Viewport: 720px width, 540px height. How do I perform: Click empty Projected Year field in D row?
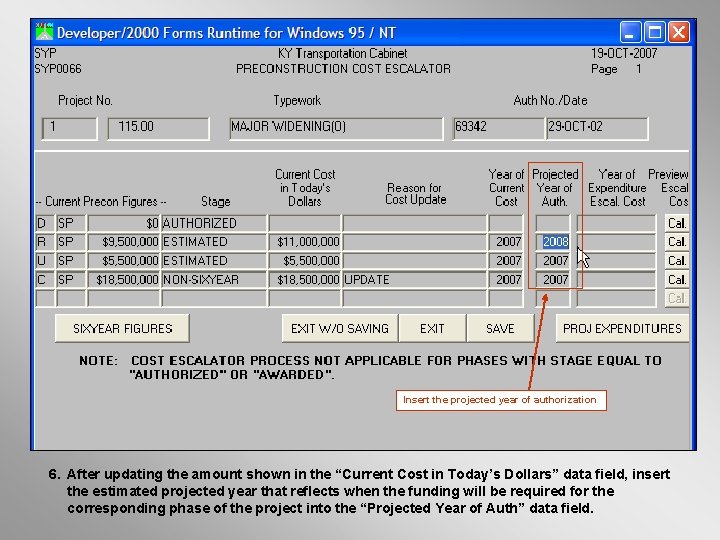tap(553, 223)
